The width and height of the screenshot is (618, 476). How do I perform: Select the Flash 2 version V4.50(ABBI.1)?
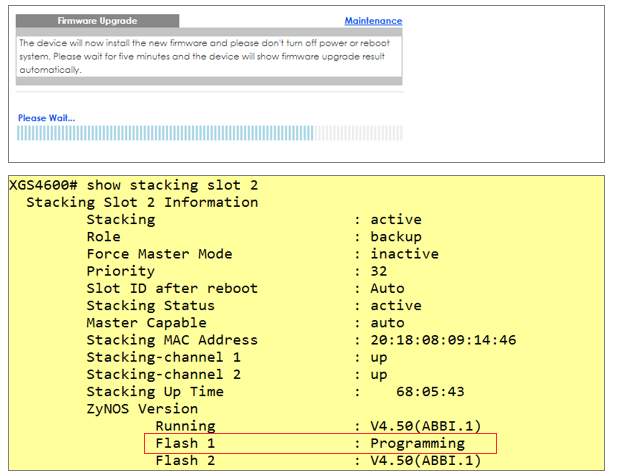point(425,460)
